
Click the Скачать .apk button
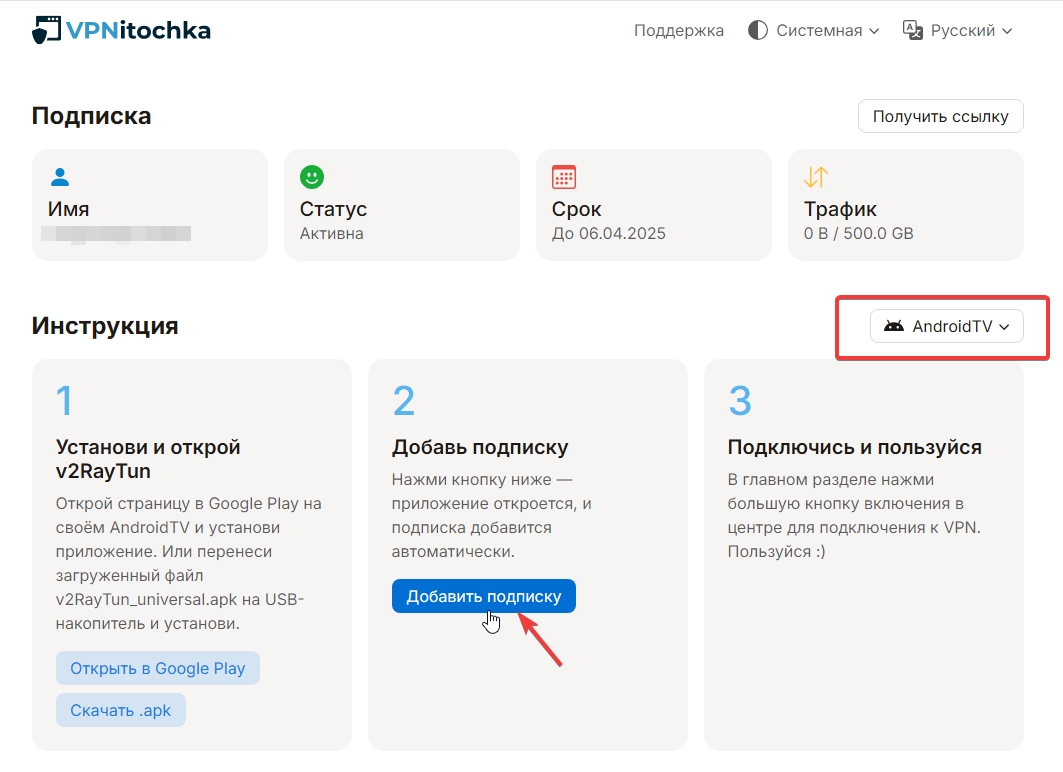point(121,711)
